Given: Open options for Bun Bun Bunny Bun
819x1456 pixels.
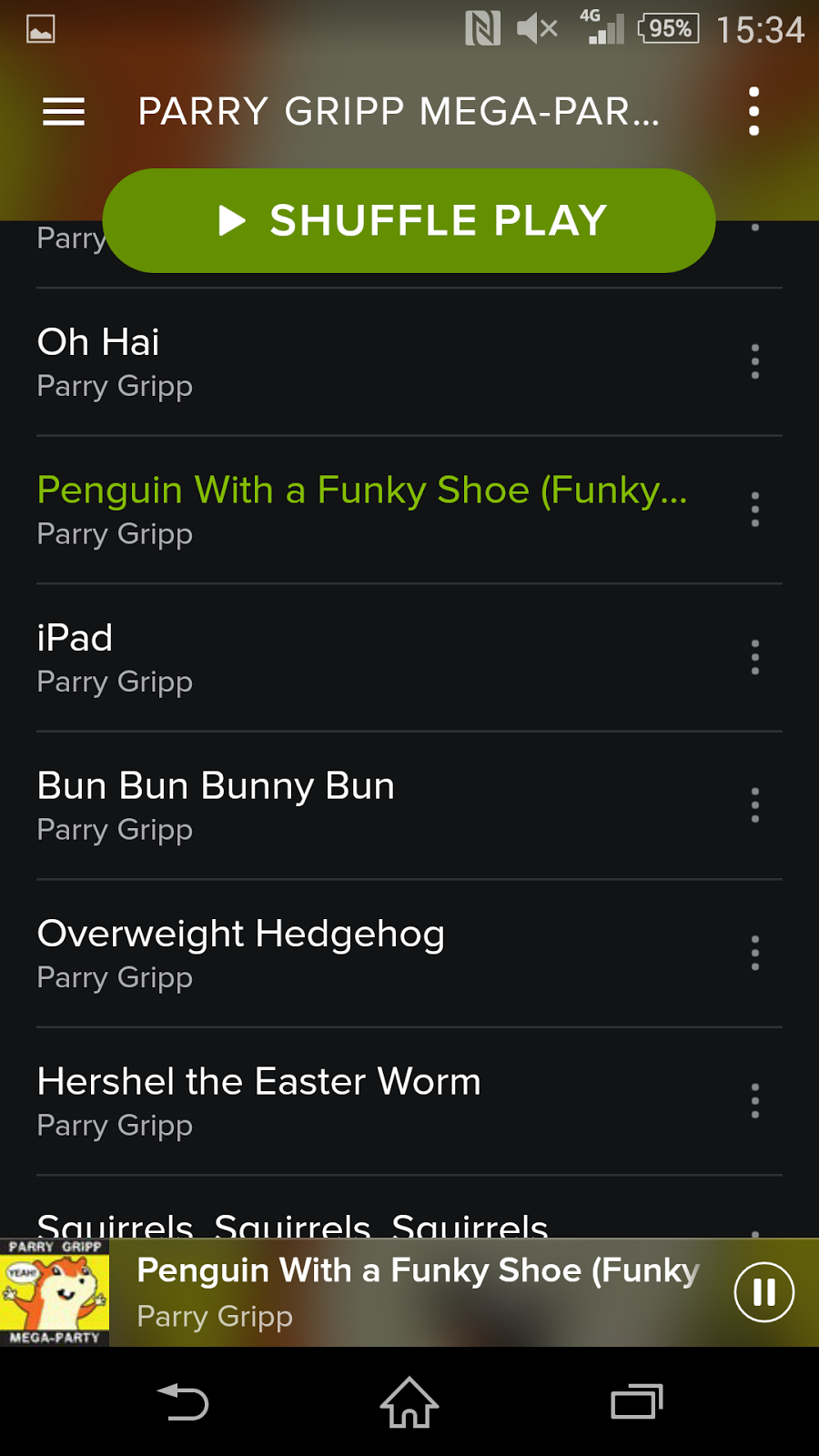Looking at the screenshot, I should click(754, 805).
